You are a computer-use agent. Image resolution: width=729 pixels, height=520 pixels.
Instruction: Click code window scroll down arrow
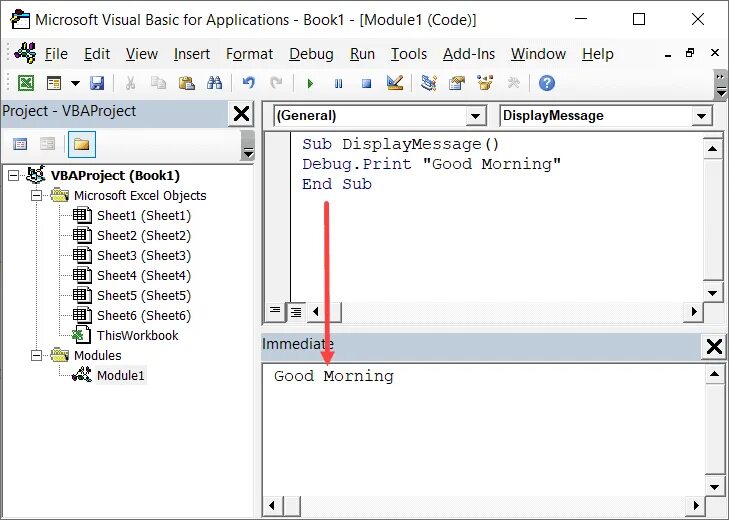click(712, 293)
